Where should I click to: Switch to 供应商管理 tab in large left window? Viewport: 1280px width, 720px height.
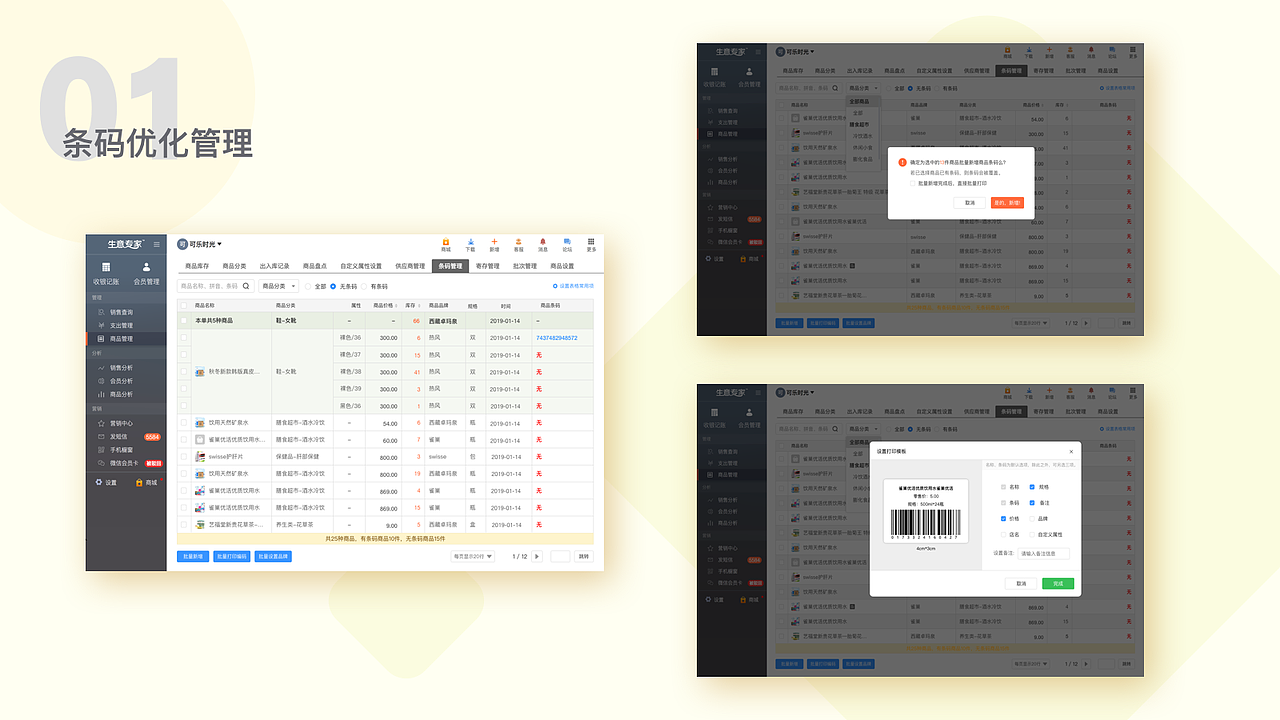click(x=410, y=266)
